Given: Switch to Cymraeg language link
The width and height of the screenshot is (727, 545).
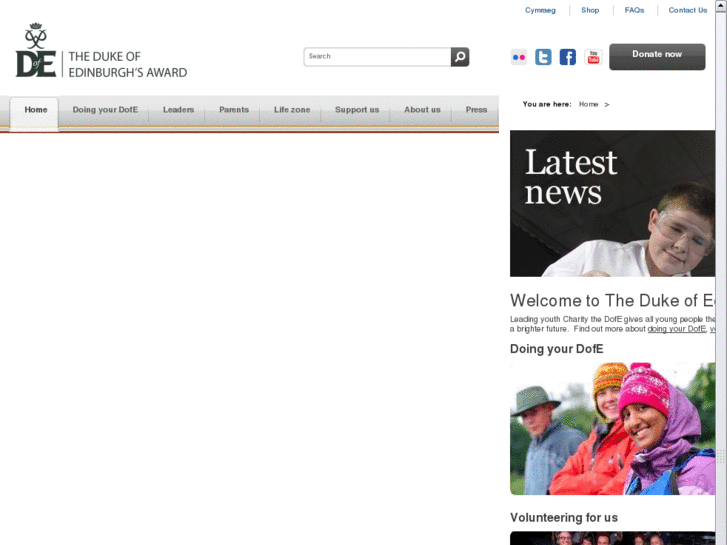Looking at the screenshot, I should [540, 10].
